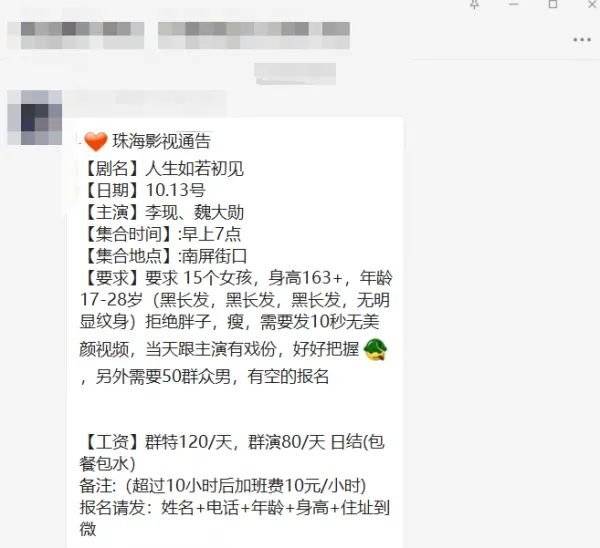Maximize the chat window
The height and width of the screenshot is (548, 600).
(x=553, y=4)
